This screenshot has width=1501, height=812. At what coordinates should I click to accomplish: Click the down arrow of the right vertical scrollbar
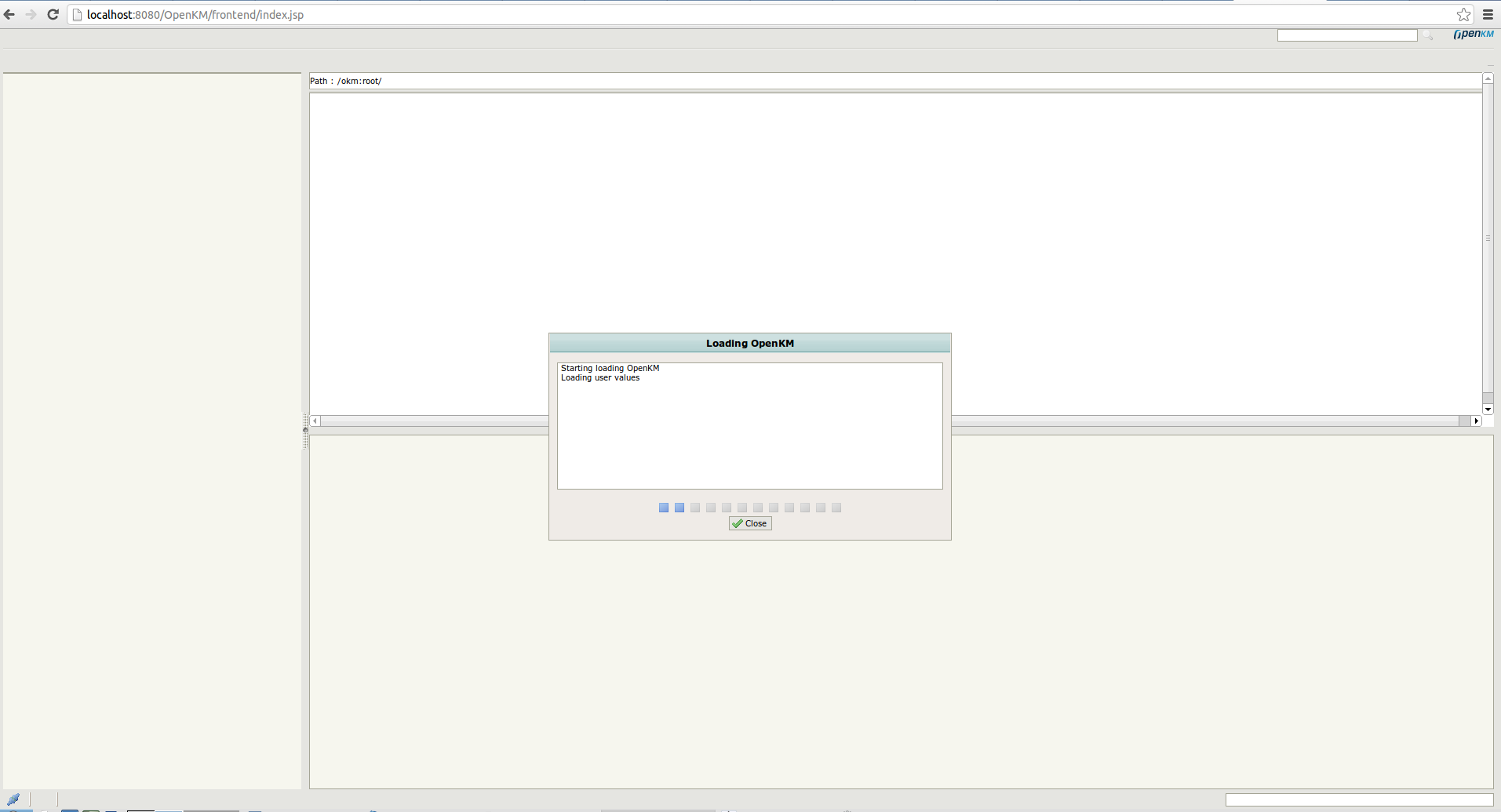pyautogui.click(x=1488, y=409)
